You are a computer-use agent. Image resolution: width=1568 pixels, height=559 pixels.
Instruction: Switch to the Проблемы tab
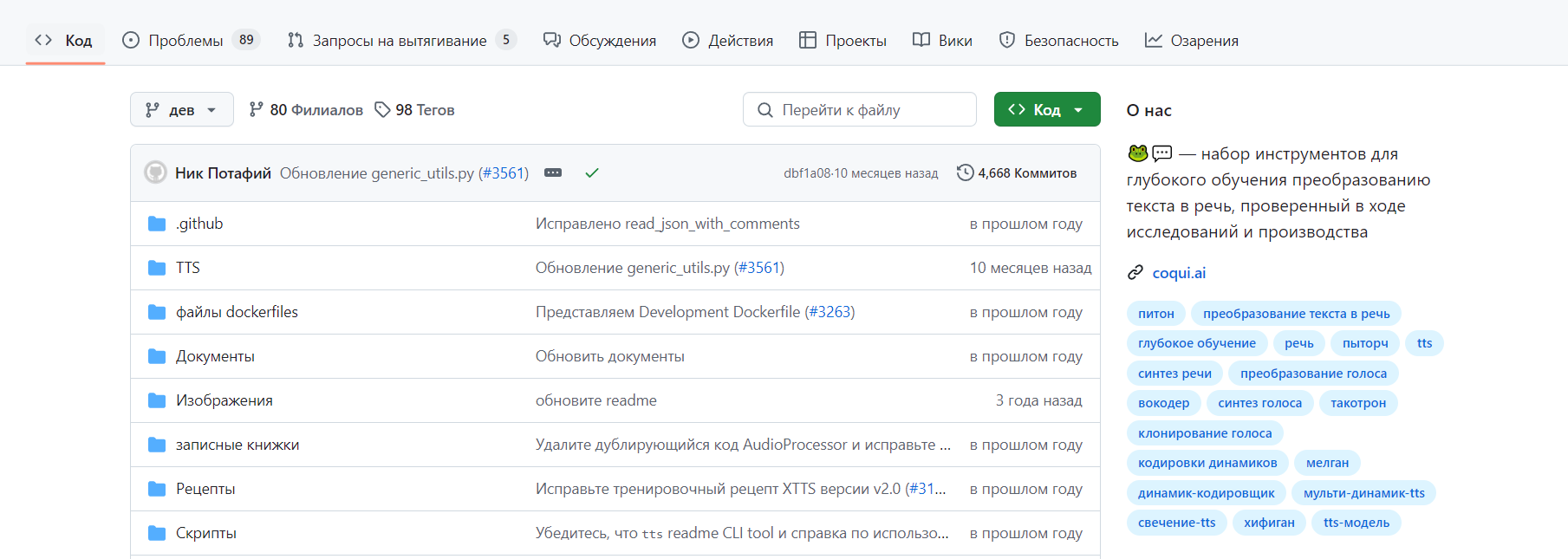coord(191,40)
